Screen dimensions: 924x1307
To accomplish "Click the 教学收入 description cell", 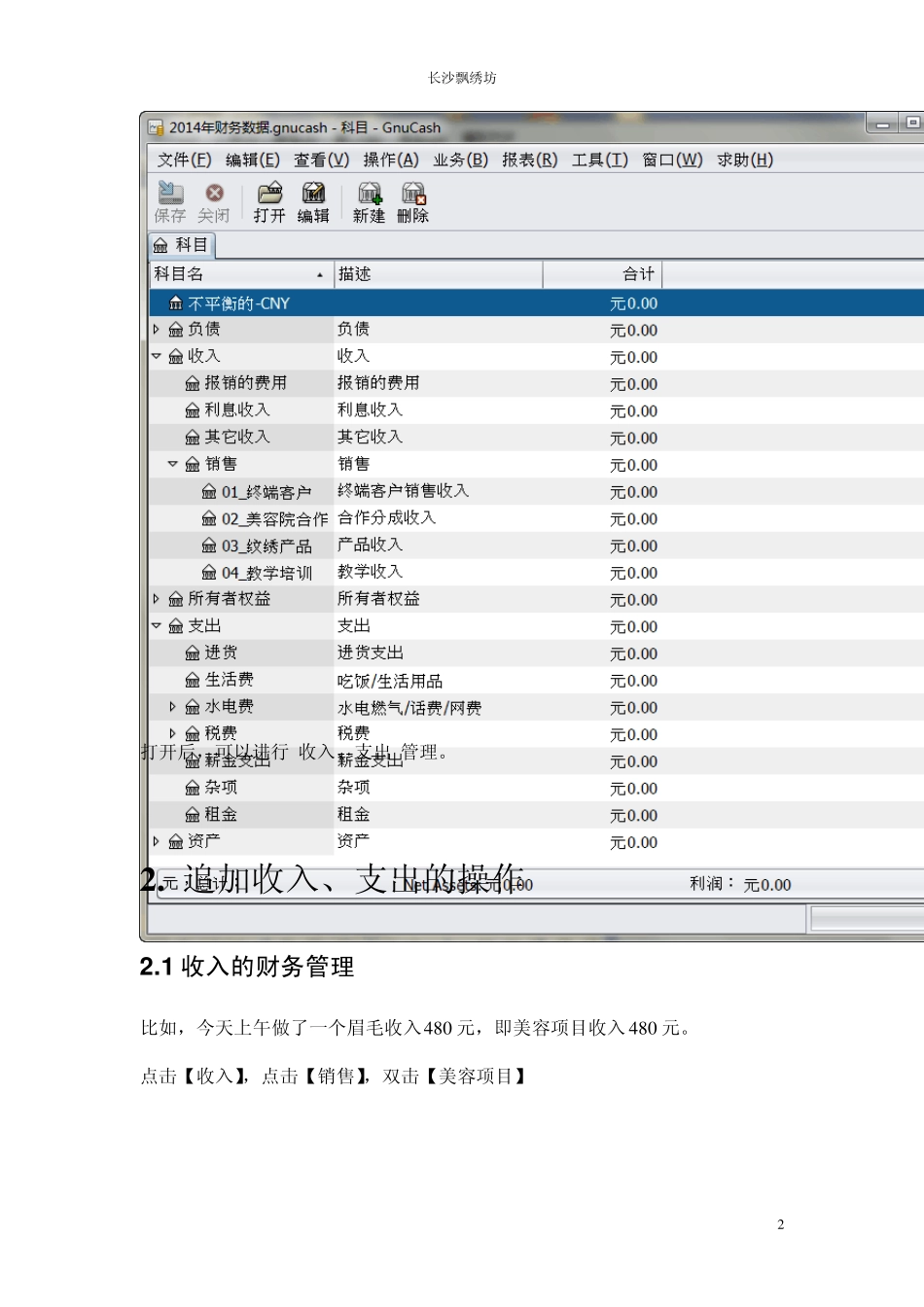I will pos(370,572).
